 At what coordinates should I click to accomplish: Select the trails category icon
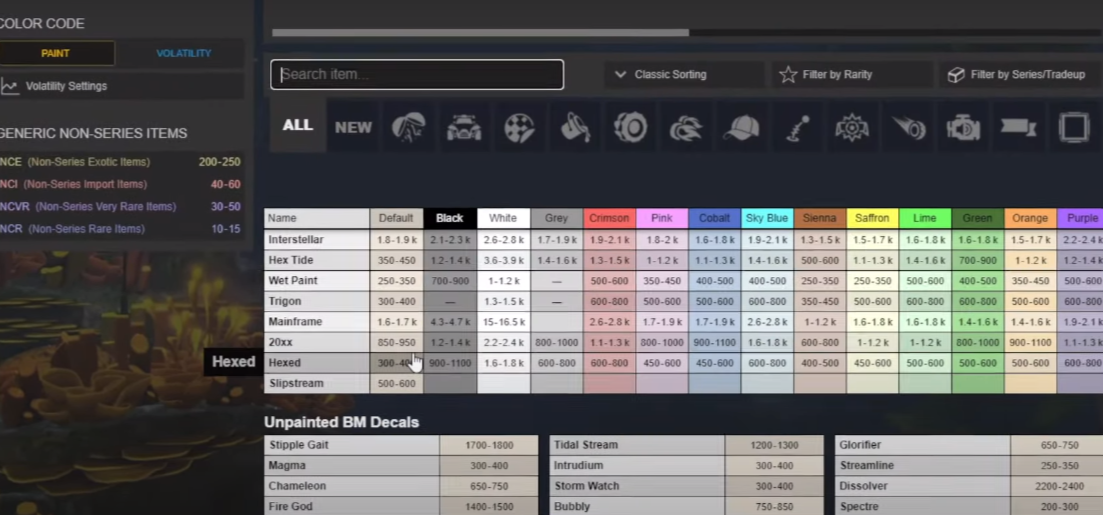pos(908,127)
